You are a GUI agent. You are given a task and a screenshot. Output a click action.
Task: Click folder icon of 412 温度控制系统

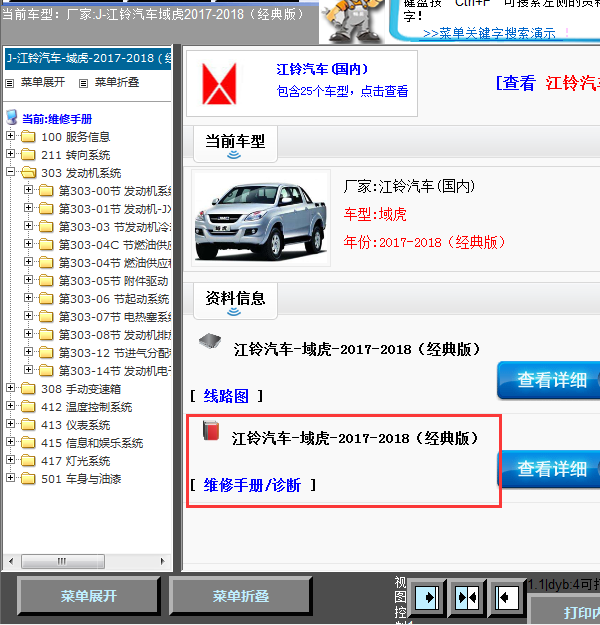[28, 407]
